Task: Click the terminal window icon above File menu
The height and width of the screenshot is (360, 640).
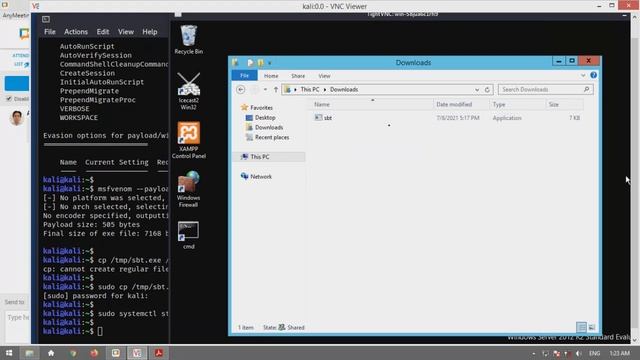Action: click(x=46, y=19)
